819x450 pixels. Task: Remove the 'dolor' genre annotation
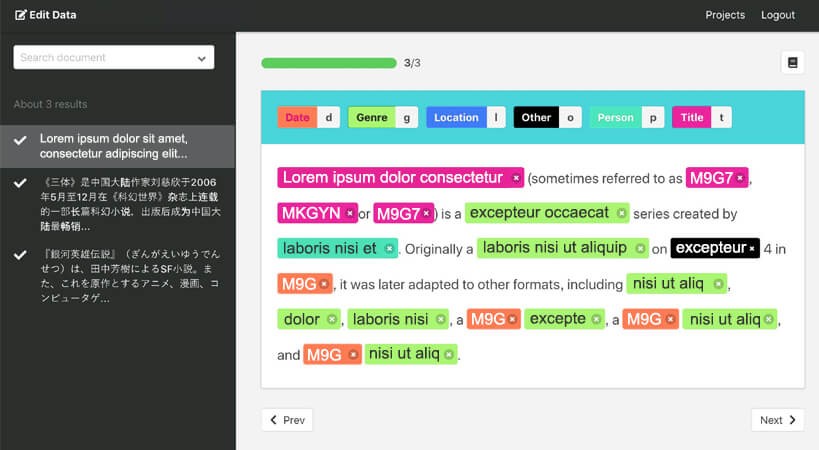coord(332,320)
